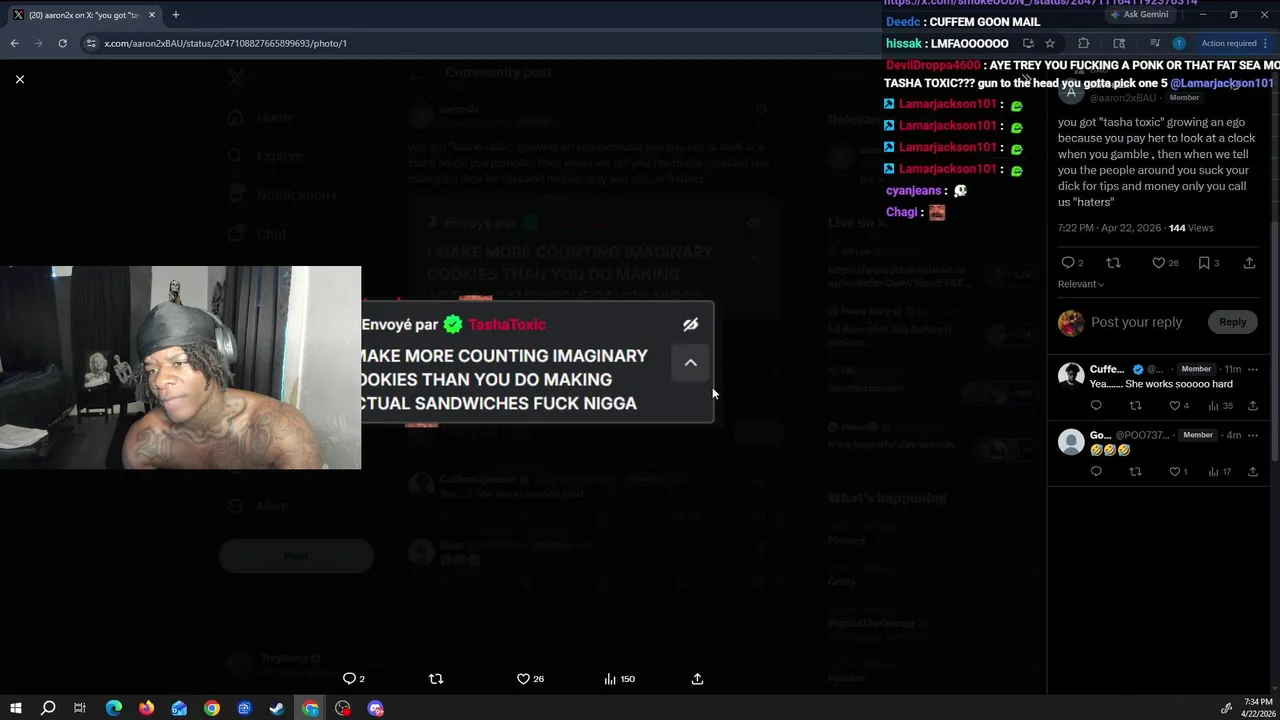Open more options on Cuffe's reply

(1252, 370)
